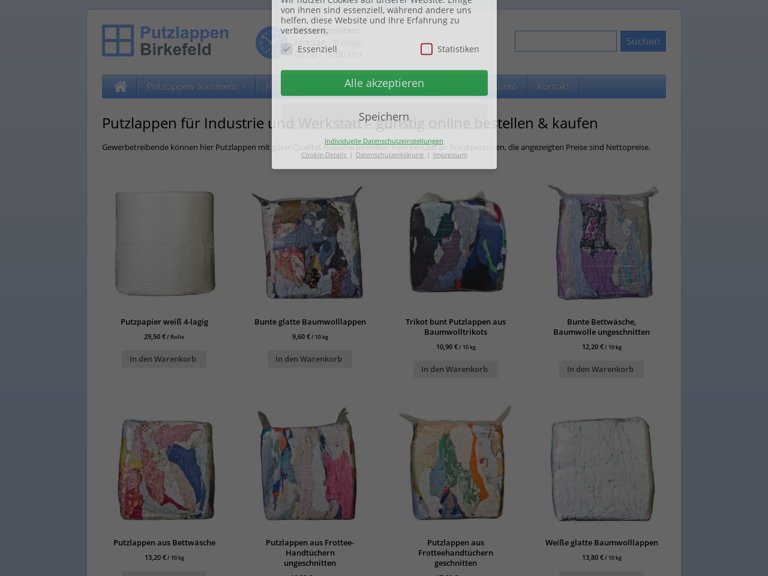Click the Speichern button
This screenshot has height=576, width=768.
(384, 117)
